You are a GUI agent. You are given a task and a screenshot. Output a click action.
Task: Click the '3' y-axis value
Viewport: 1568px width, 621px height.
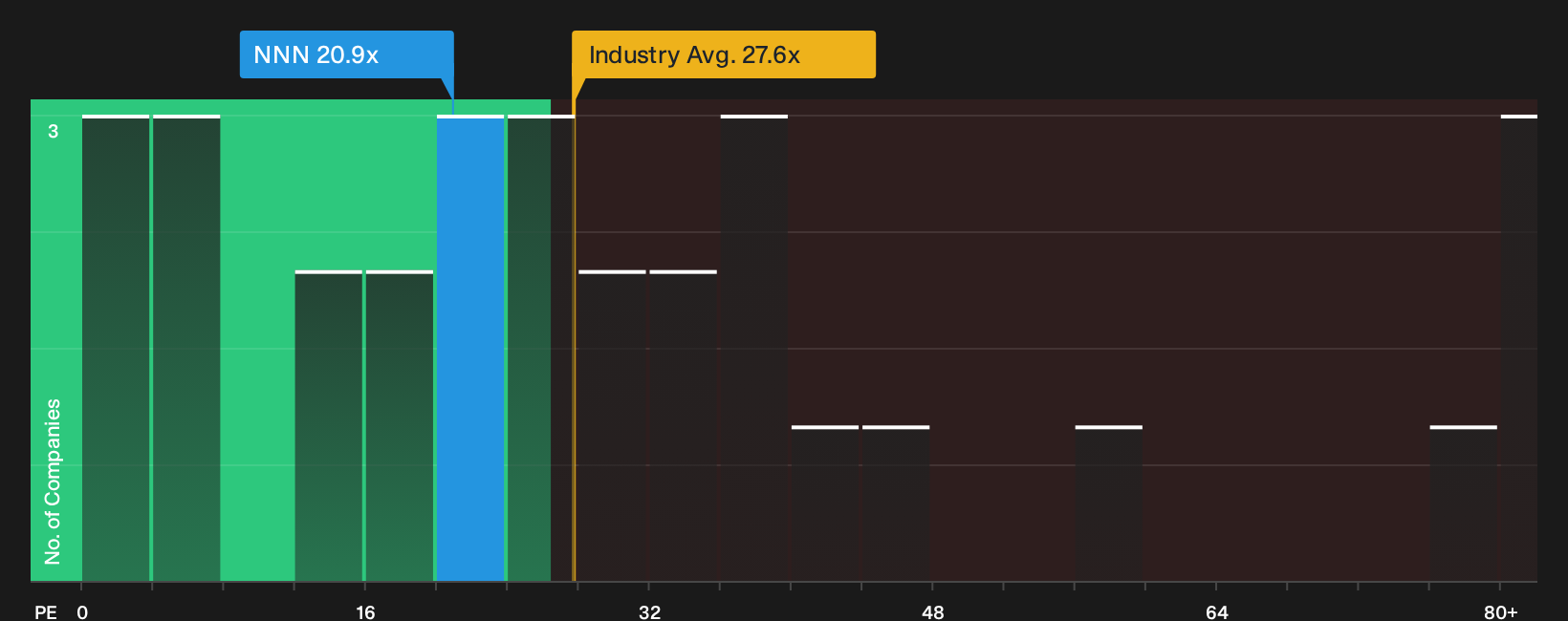pos(54,131)
